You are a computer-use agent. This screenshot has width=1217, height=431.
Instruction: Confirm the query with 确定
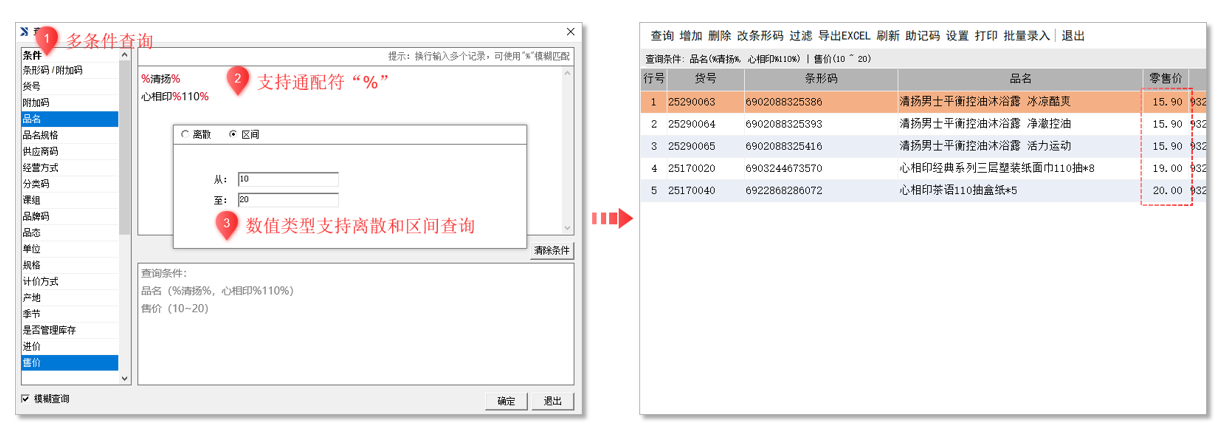pyautogui.click(x=506, y=401)
